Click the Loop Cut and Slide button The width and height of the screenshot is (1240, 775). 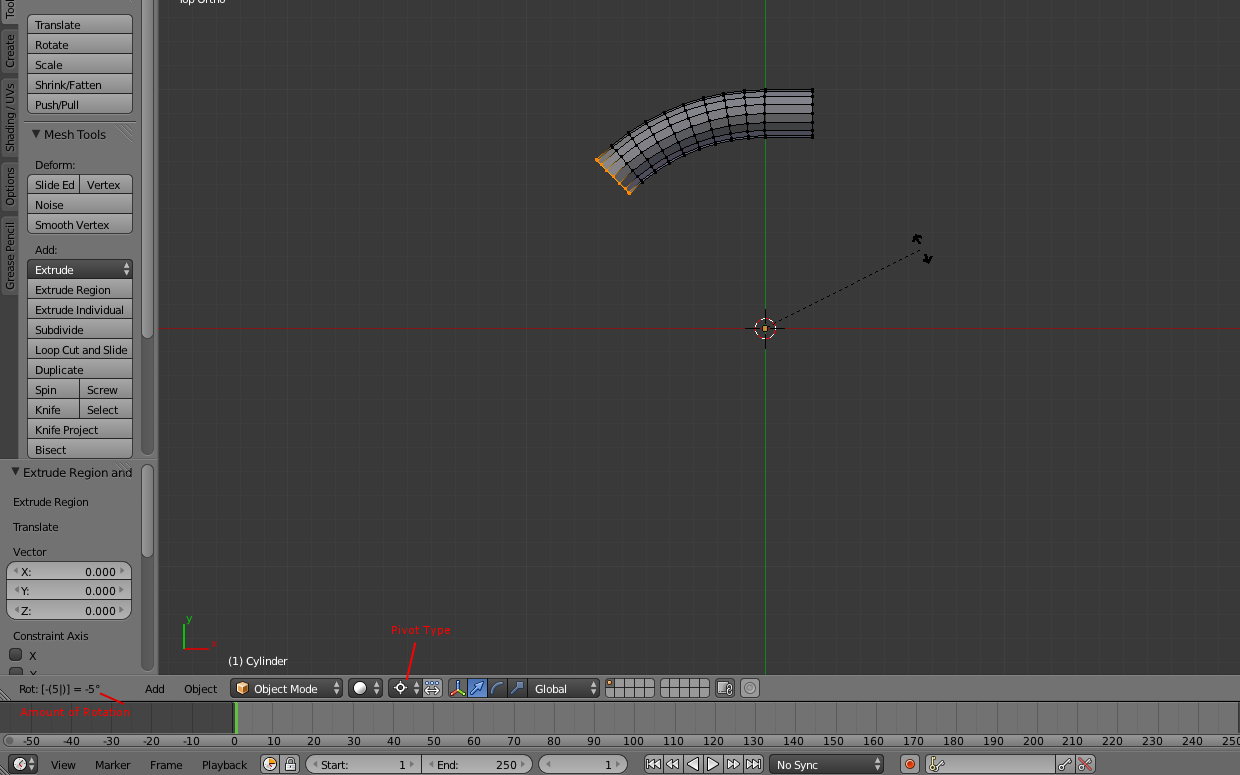tap(80, 349)
